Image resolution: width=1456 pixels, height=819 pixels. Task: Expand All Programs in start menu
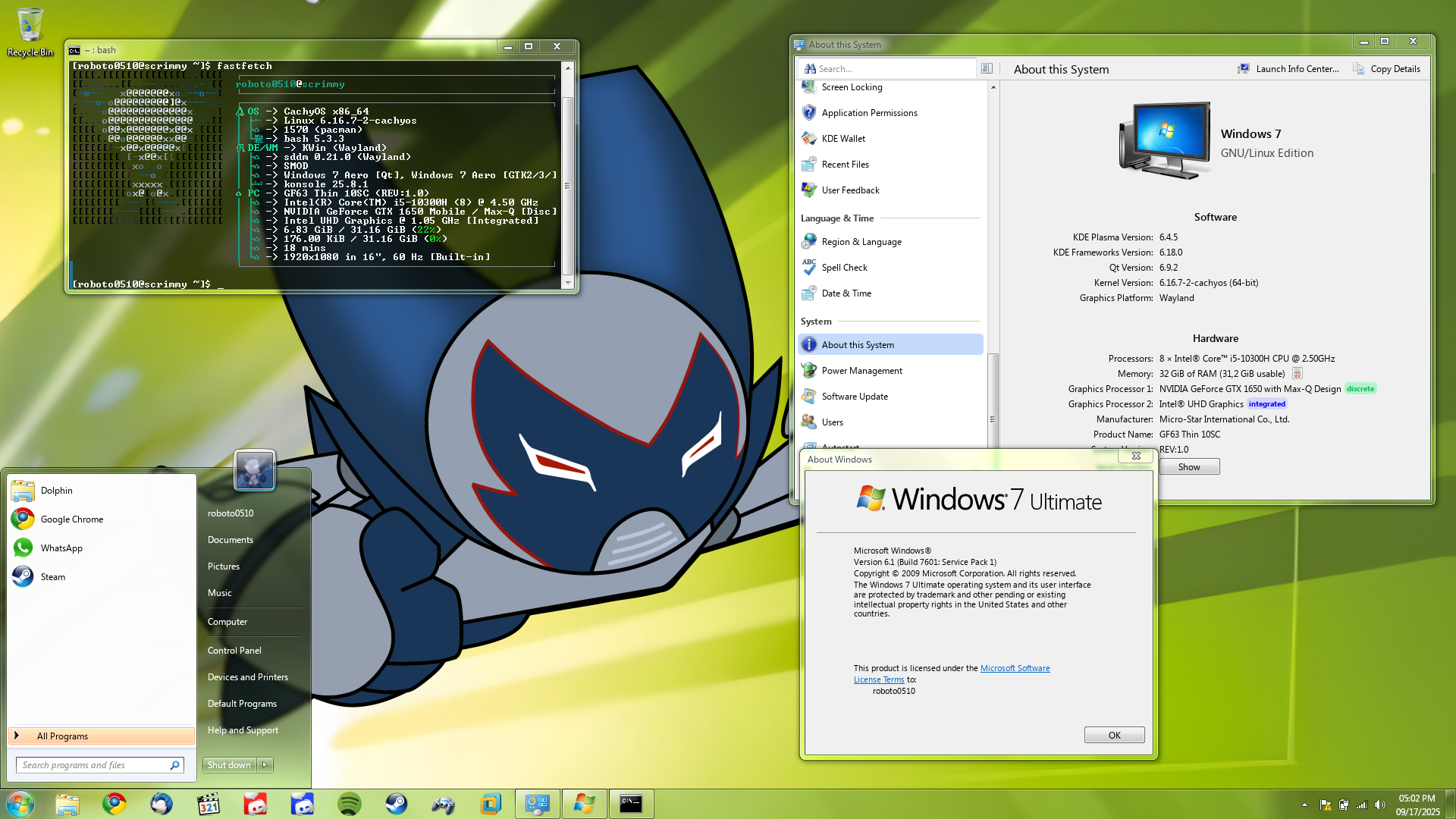pyautogui.click(x=62, y=736)
